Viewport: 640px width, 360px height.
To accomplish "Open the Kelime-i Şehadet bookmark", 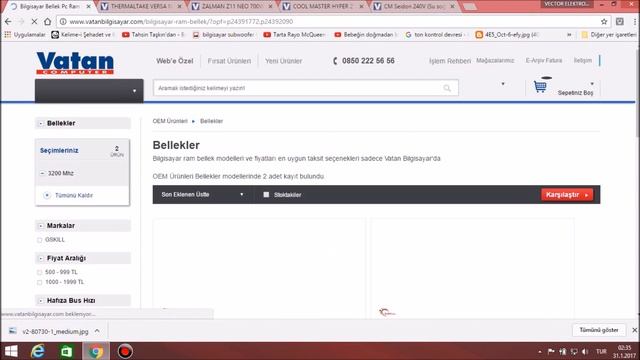I will point(83,35).
